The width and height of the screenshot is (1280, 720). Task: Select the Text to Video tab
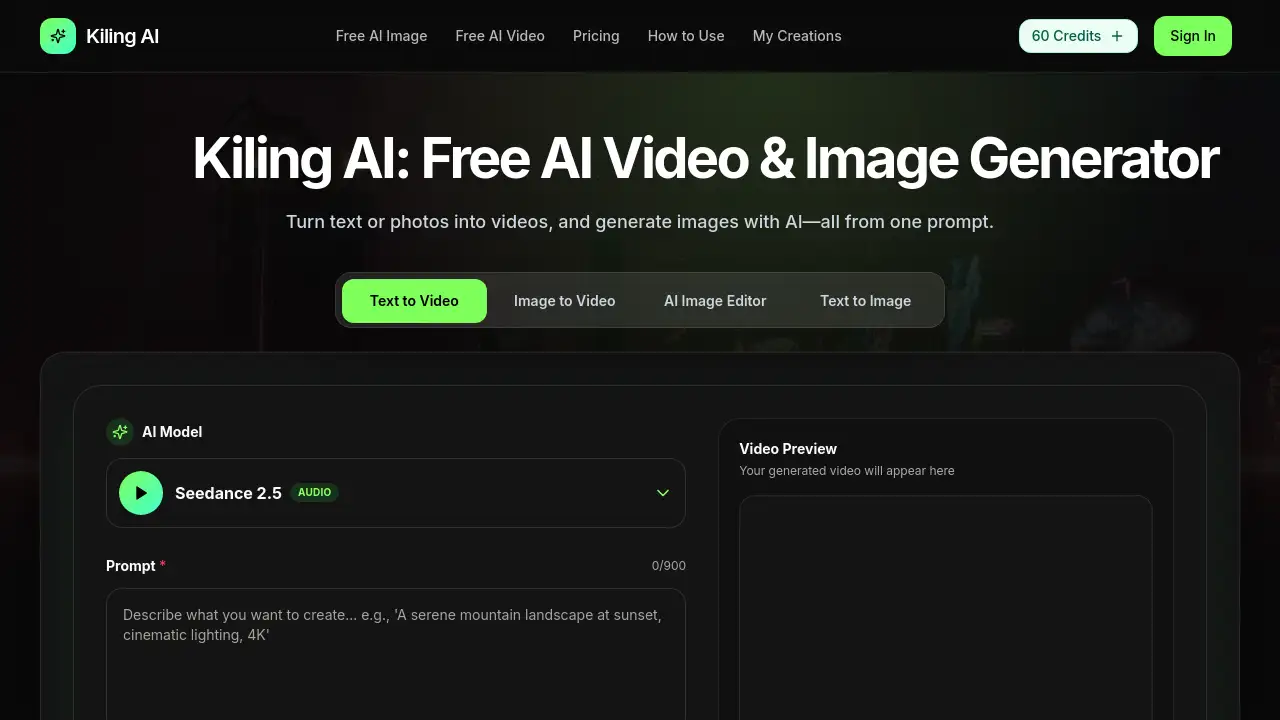tap(414, 301)
